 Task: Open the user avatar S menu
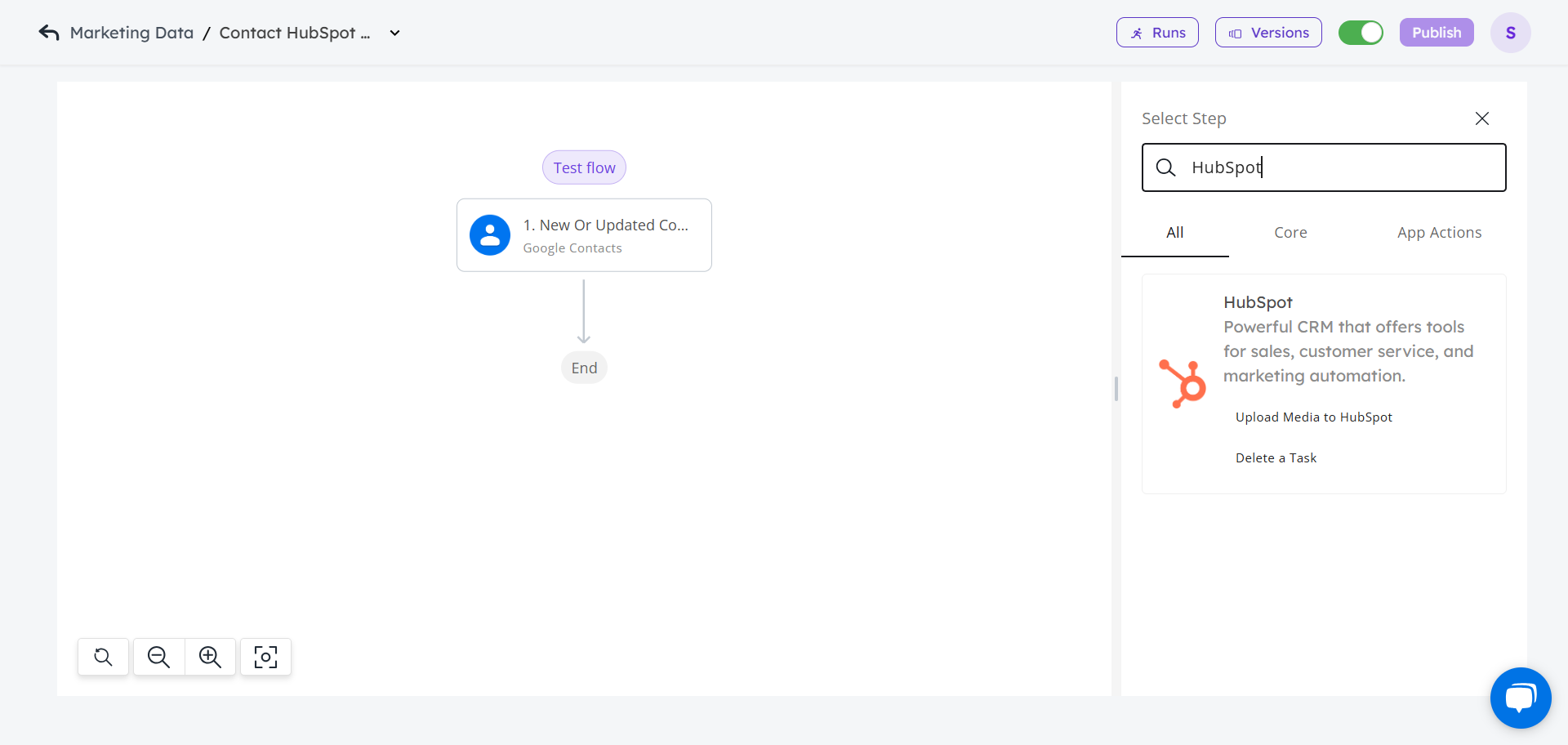(1510, 33)
